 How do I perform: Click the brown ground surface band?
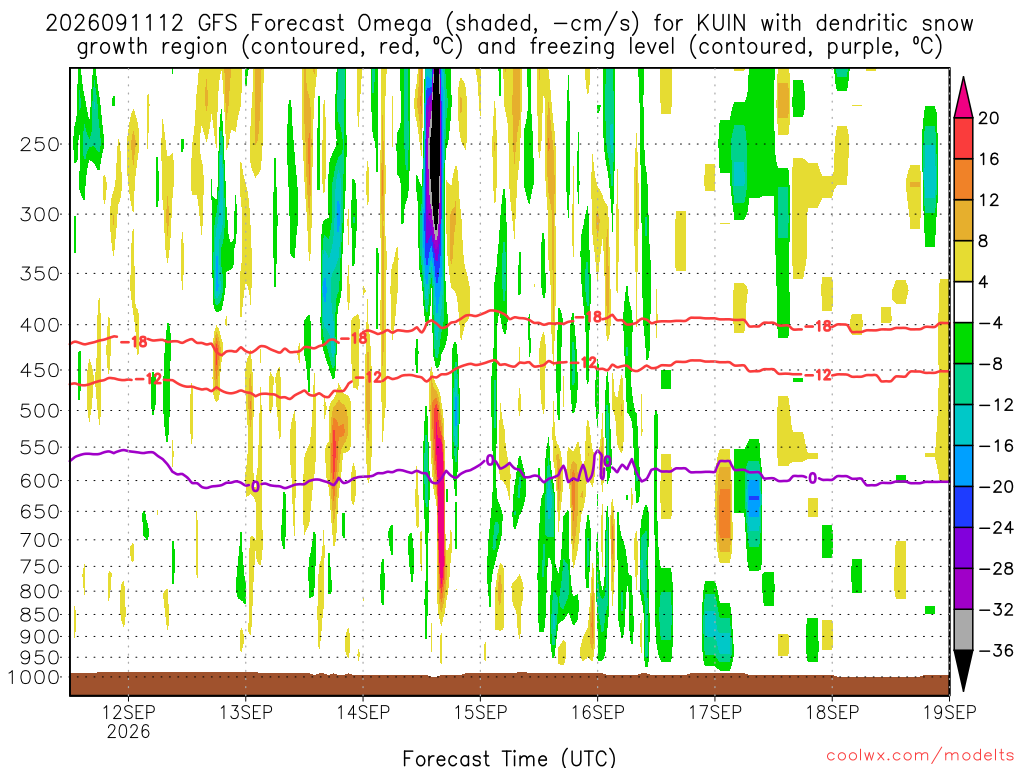coord(509,684)
